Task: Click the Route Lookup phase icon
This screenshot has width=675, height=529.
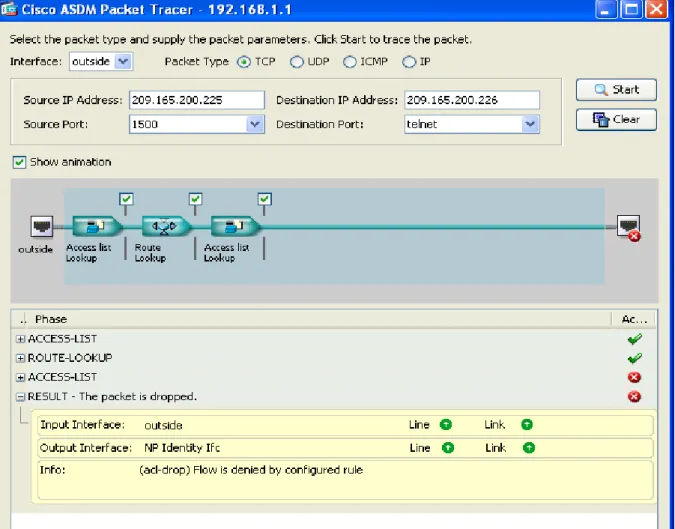Action: [x=166, y=226]
